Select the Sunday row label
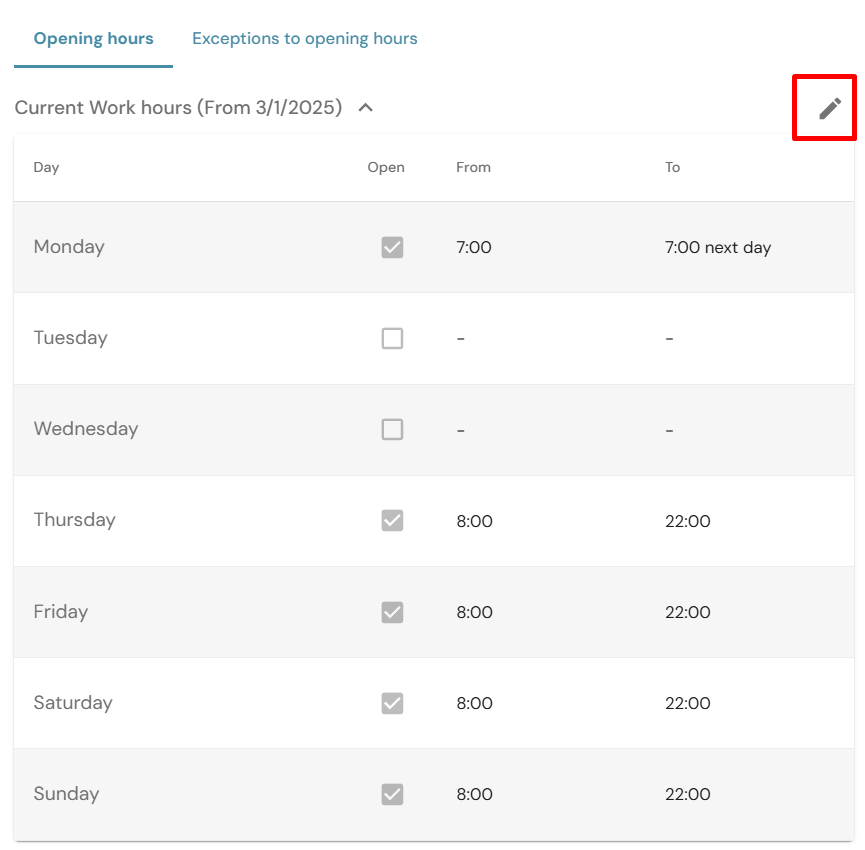Screen dimensions: 865x850 click(x=66, y=794)
